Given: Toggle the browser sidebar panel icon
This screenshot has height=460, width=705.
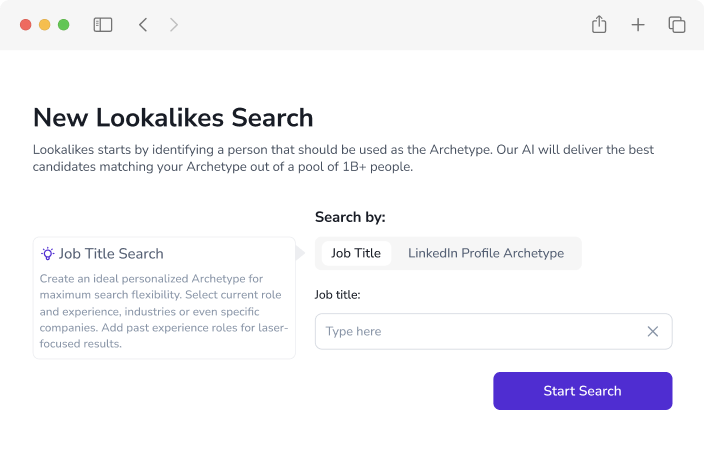Looking at the screenshot, I should [103, 25].
